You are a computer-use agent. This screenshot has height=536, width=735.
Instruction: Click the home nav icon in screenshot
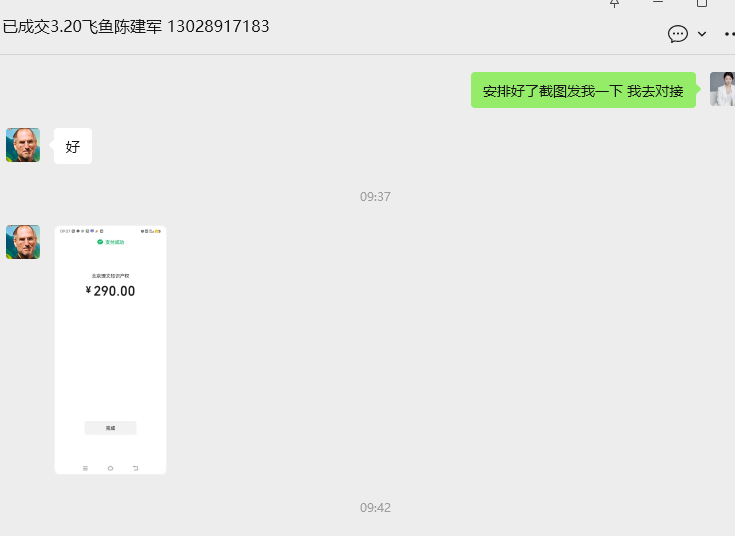pyautogui.click(x=111, y=468)
